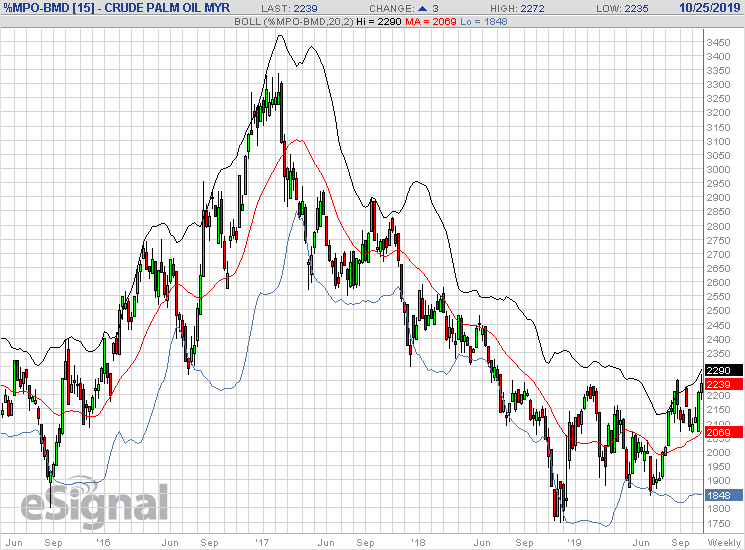Click the 2500 price axis label
Viewport: 745px width, 550px height.
tap(718, 311)
